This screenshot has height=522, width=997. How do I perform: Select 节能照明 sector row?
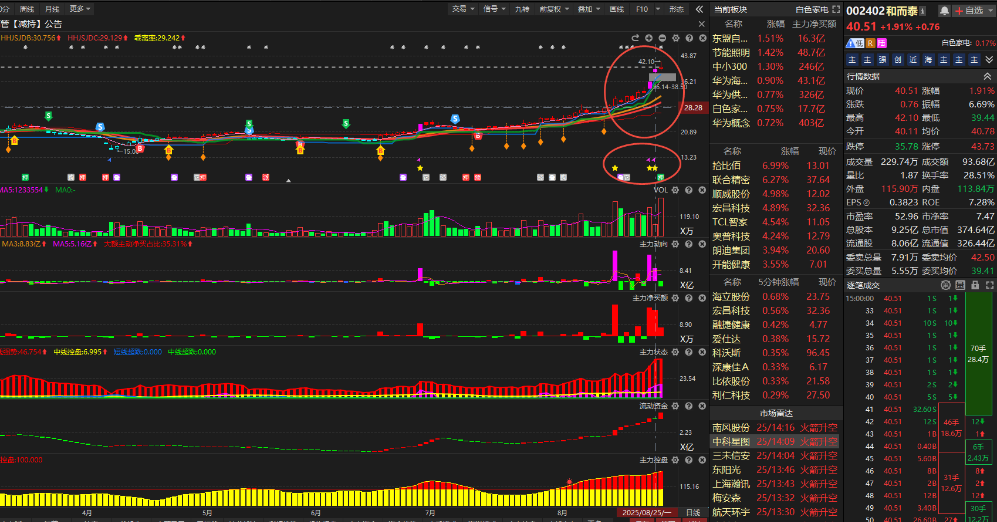tap(775, 53)
